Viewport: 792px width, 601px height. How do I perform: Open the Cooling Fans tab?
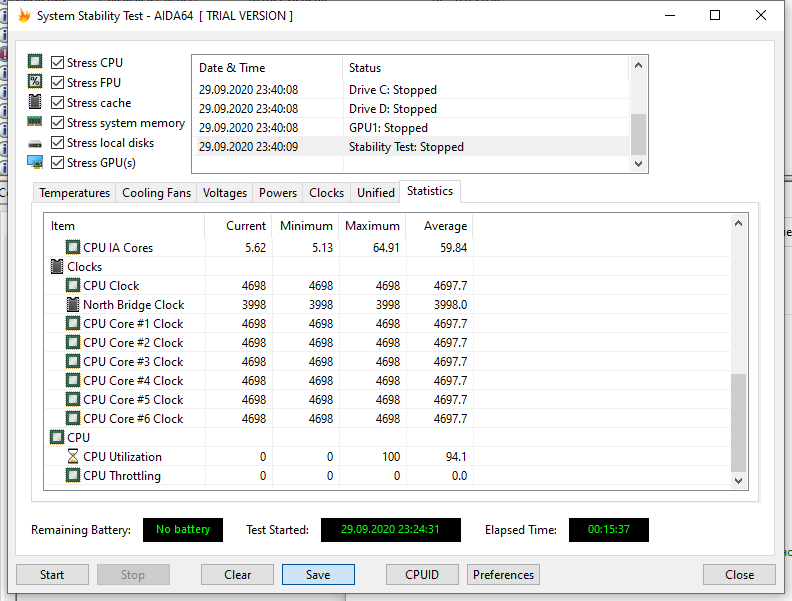[156, 193]
